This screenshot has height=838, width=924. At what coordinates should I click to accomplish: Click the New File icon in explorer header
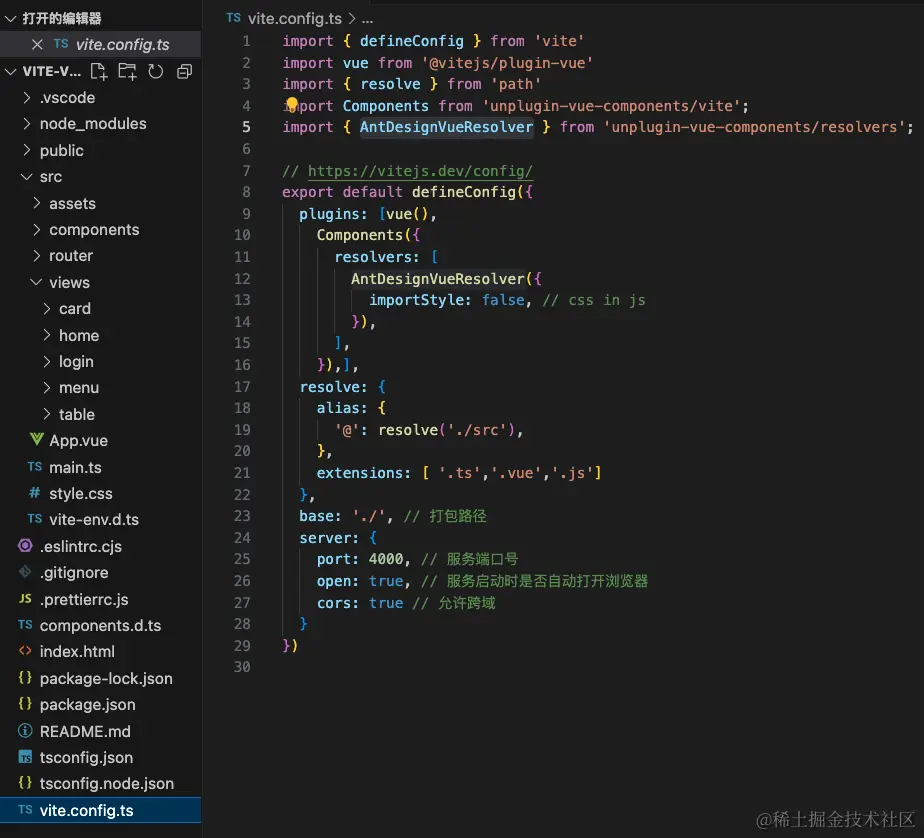coord(98,71)
